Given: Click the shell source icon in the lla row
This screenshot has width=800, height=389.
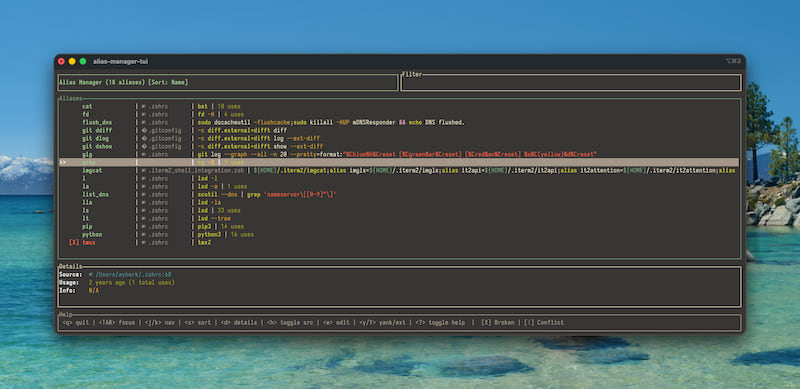Looking at the screenshot, I should tap(144, 203).
